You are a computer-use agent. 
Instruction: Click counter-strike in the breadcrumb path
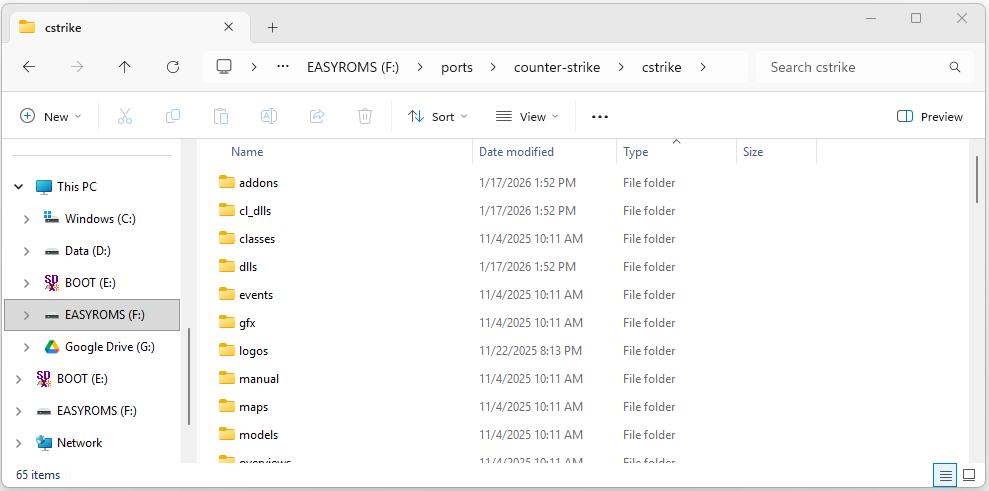tap(557, 67)
